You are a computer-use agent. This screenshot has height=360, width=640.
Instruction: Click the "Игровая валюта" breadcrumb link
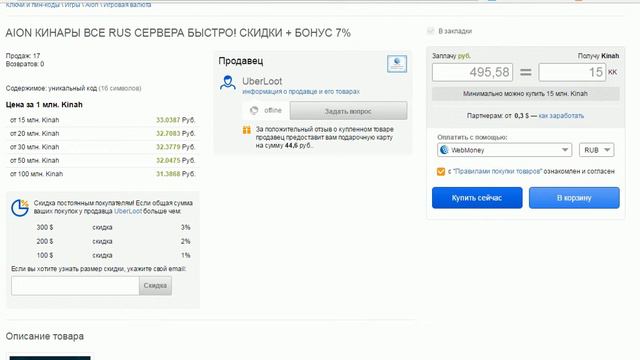click(127, 4)
